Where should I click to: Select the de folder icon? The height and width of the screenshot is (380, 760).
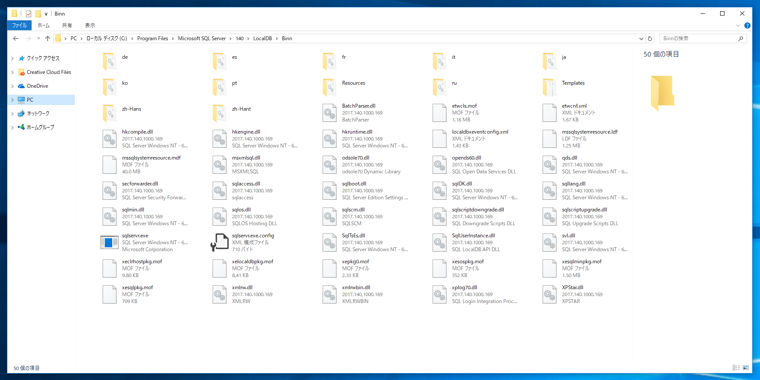(x=110, y=61)
